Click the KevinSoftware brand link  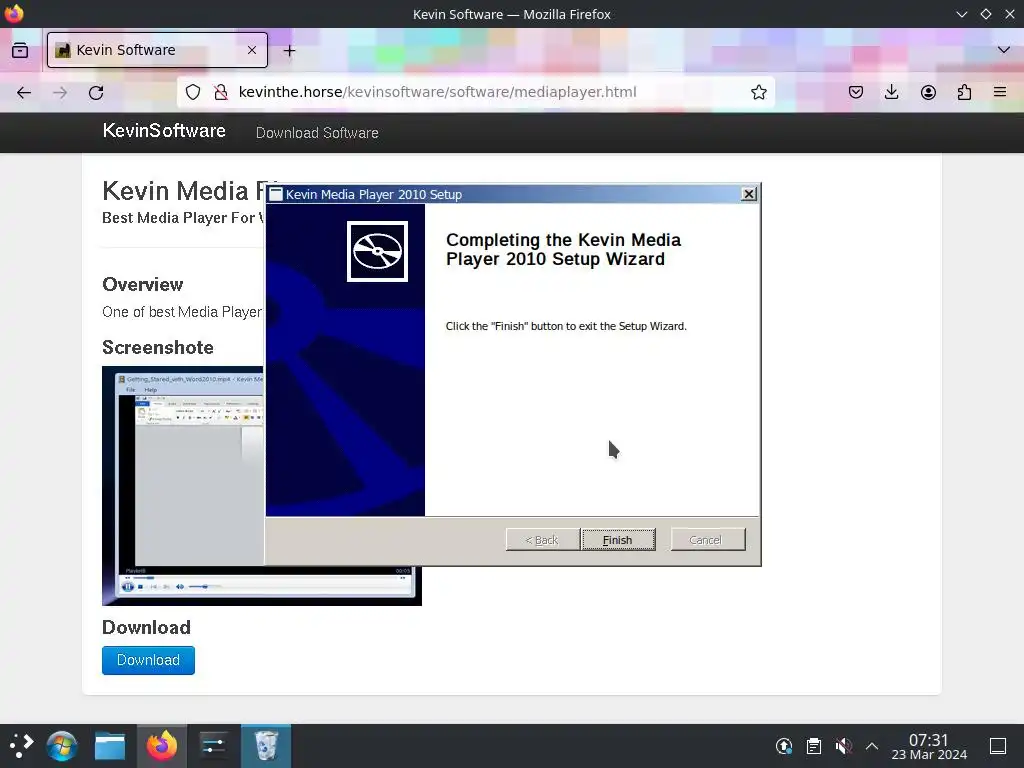164,131
